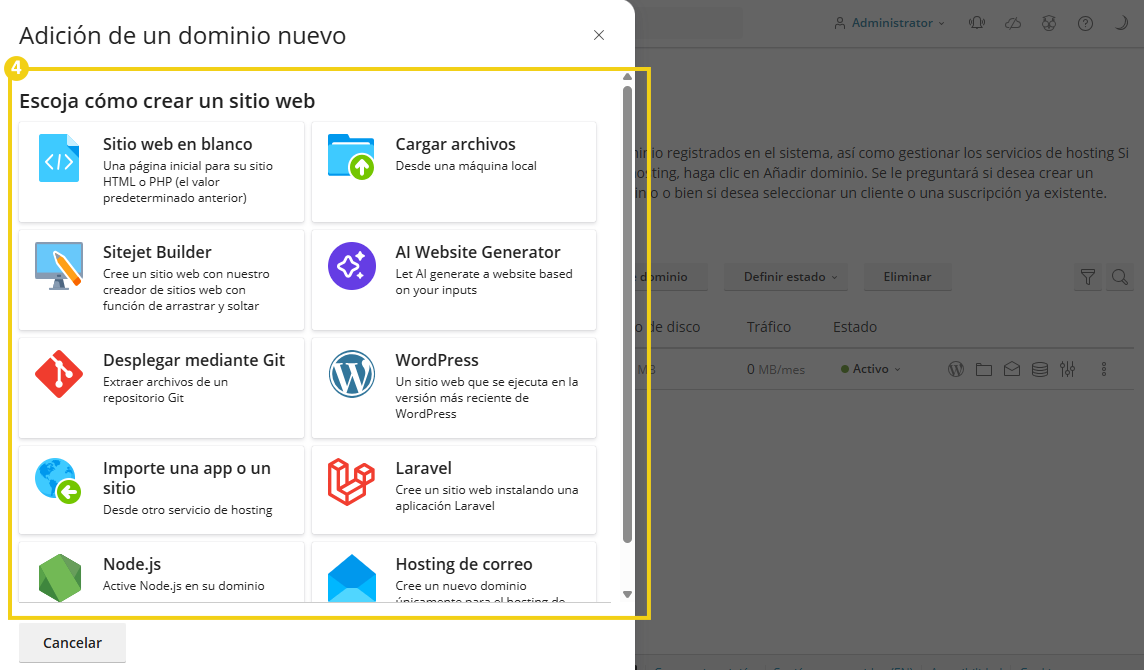This screenshot has width=1144, height=670.
Task: Click the search magnifier icon
Action: [x=1121, y=277]
